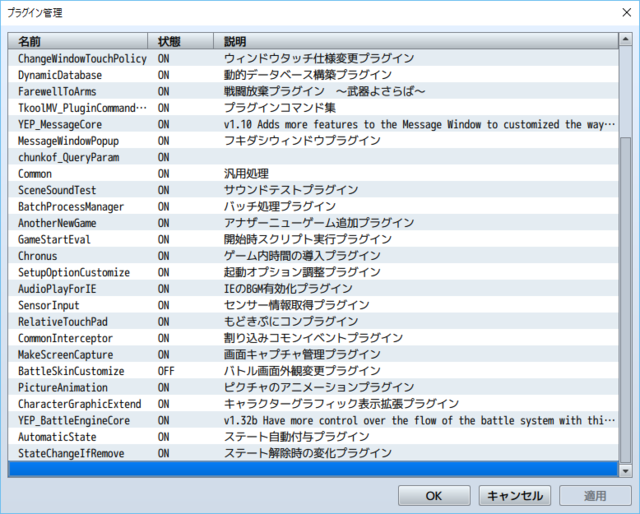Viewport: 640px width, 514px height.
Task: Select the DynamicDatabase plugin row
Action: pyautogui.click(x=313, y=75)
